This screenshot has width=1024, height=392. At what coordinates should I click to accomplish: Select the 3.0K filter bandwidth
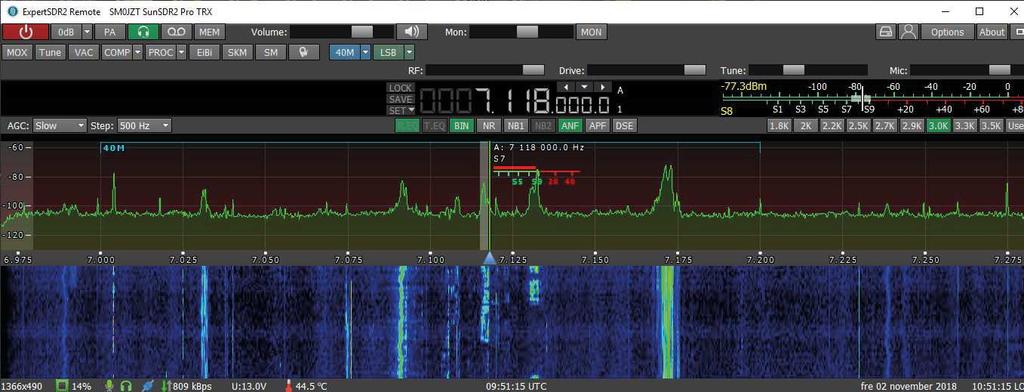938,125
